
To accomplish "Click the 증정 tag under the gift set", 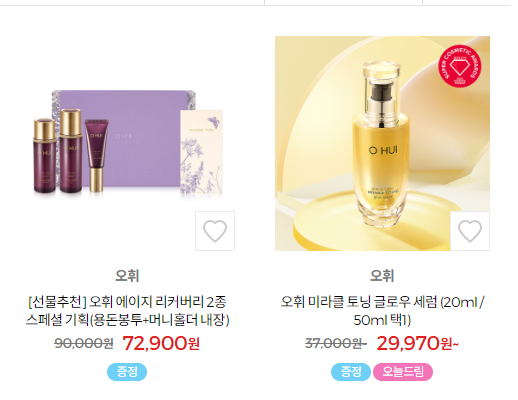I will (x=127, y=372).
